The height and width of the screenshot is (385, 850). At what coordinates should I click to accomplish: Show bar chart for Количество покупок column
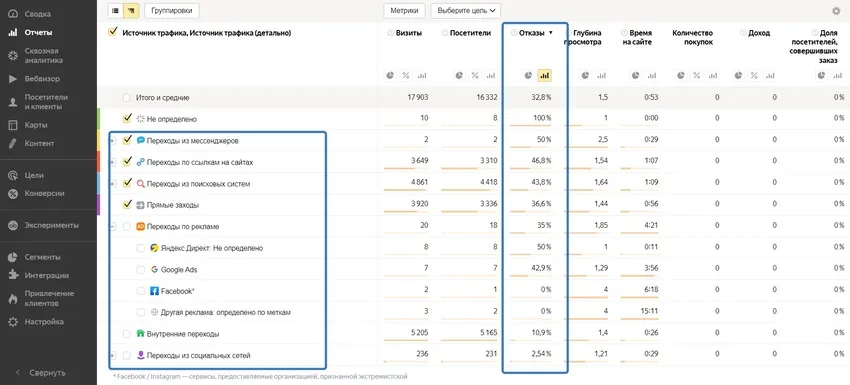(712, 75)
